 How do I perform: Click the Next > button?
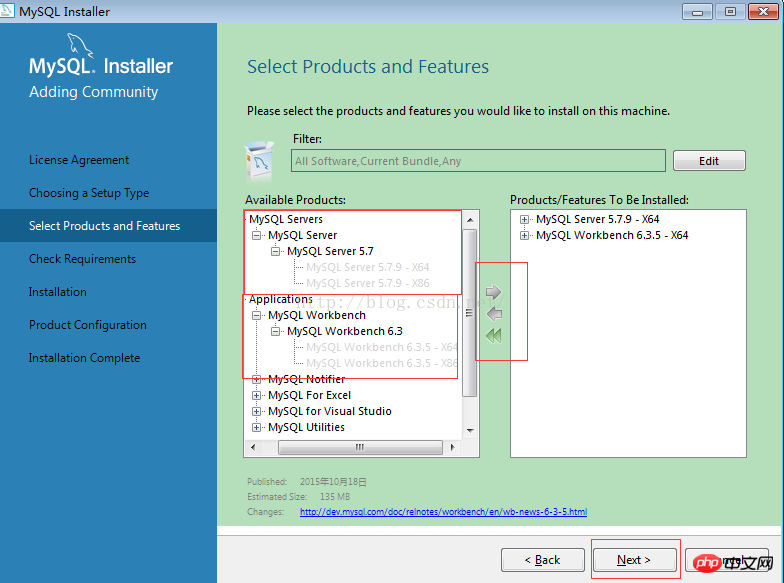634,560
